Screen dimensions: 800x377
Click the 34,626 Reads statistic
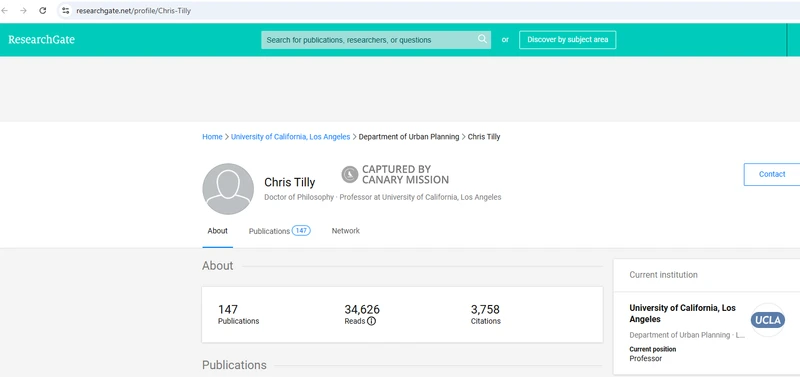click(362, 314)
